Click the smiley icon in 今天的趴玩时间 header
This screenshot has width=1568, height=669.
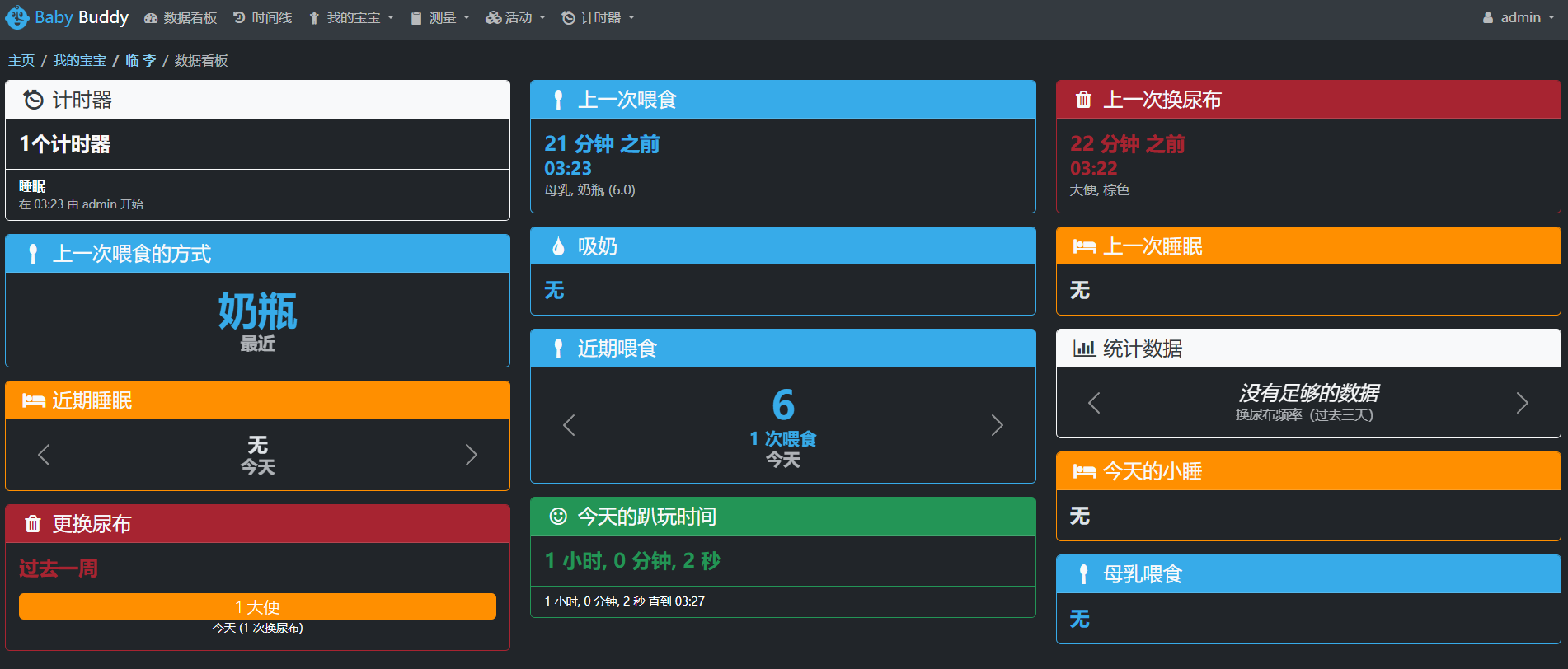pyautogui.click(x=558, y=517)
